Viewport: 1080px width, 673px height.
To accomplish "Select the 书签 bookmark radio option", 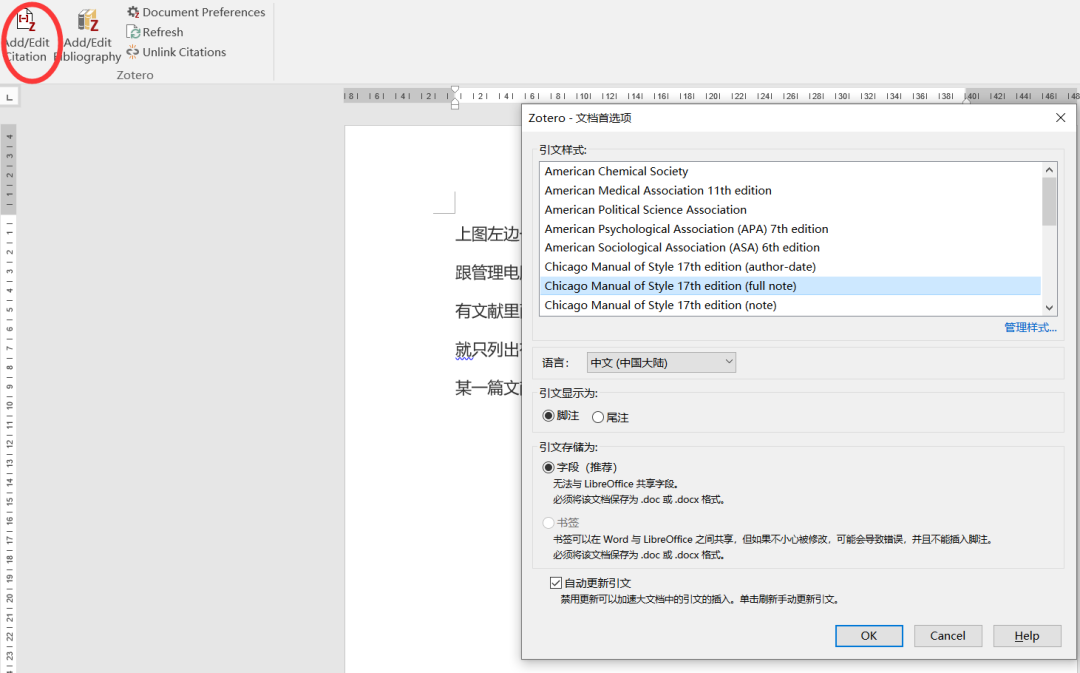I will pyautogui.click(x=548, y=523).
